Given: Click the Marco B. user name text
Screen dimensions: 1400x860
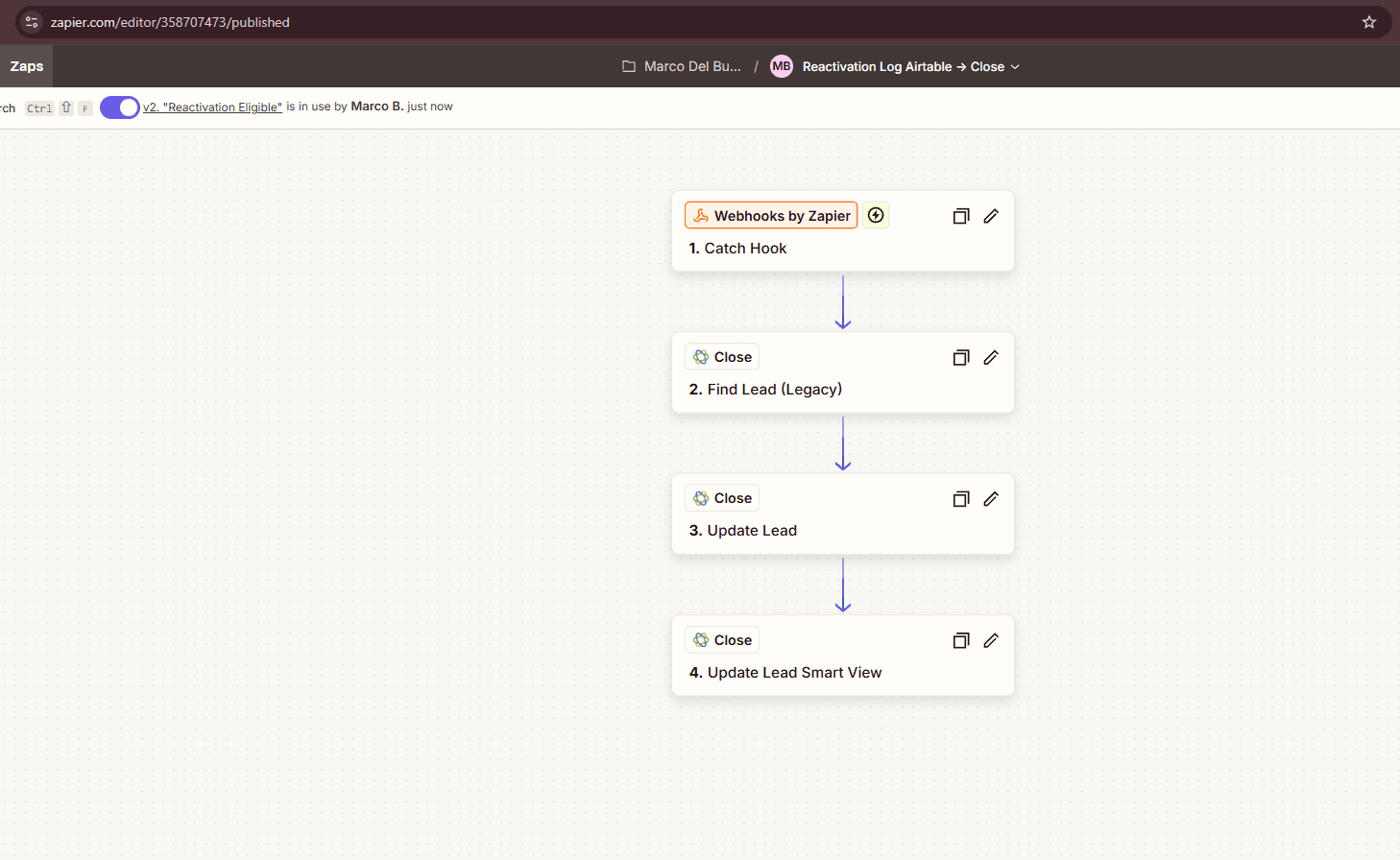Looking at the screenshot, I should coord(376,107).
